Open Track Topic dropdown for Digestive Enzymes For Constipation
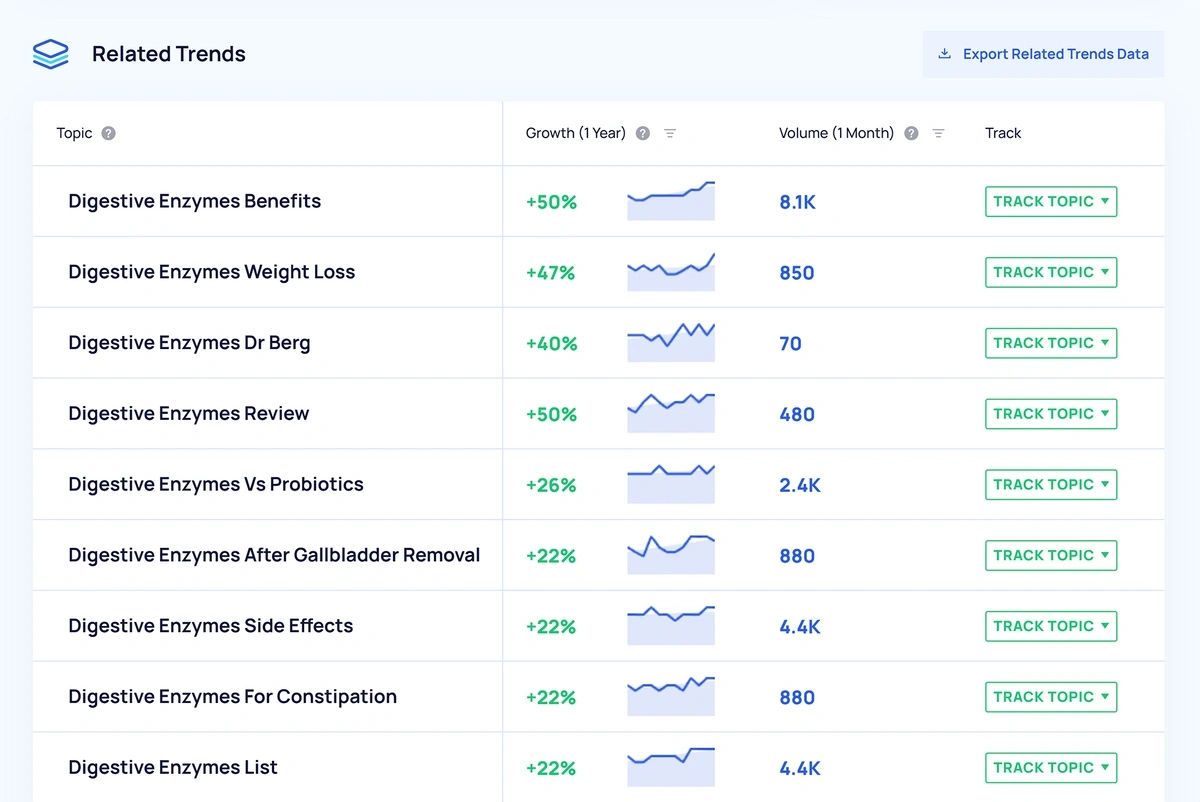 pyautogui.click(x=1051, y=697)
